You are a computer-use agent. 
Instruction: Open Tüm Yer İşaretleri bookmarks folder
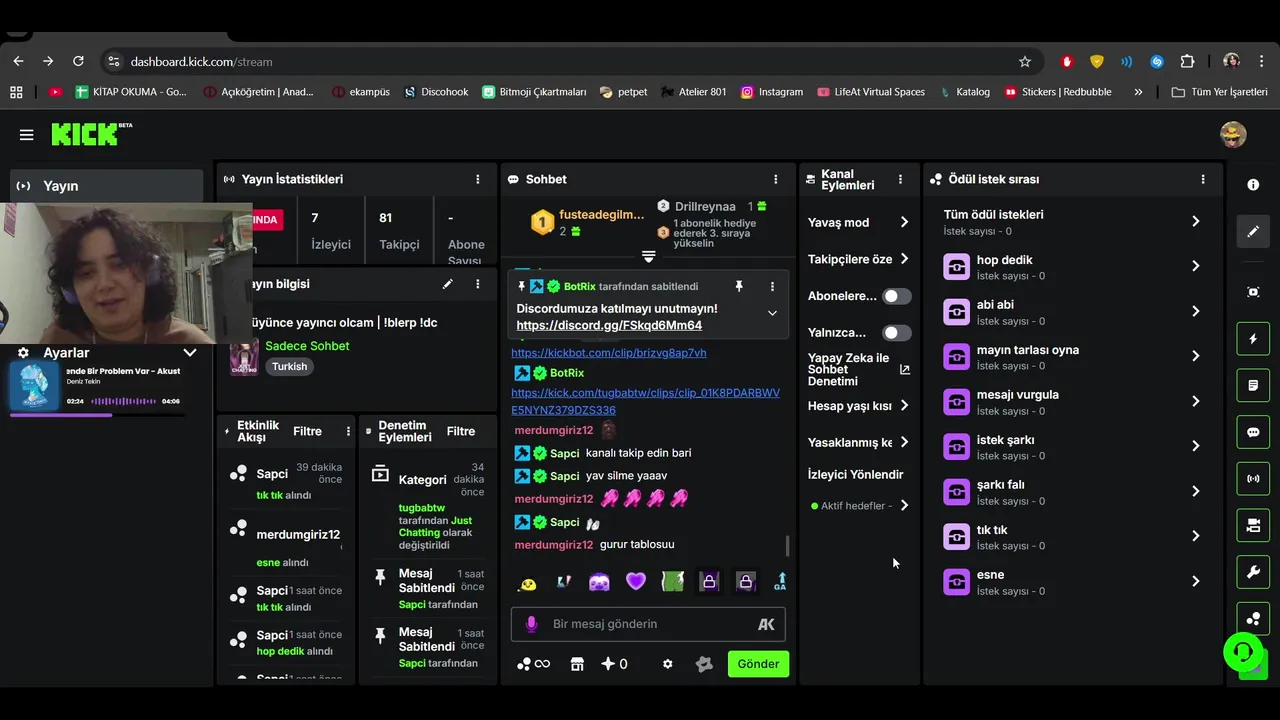pyautogui.click(x=1219, y=92)
